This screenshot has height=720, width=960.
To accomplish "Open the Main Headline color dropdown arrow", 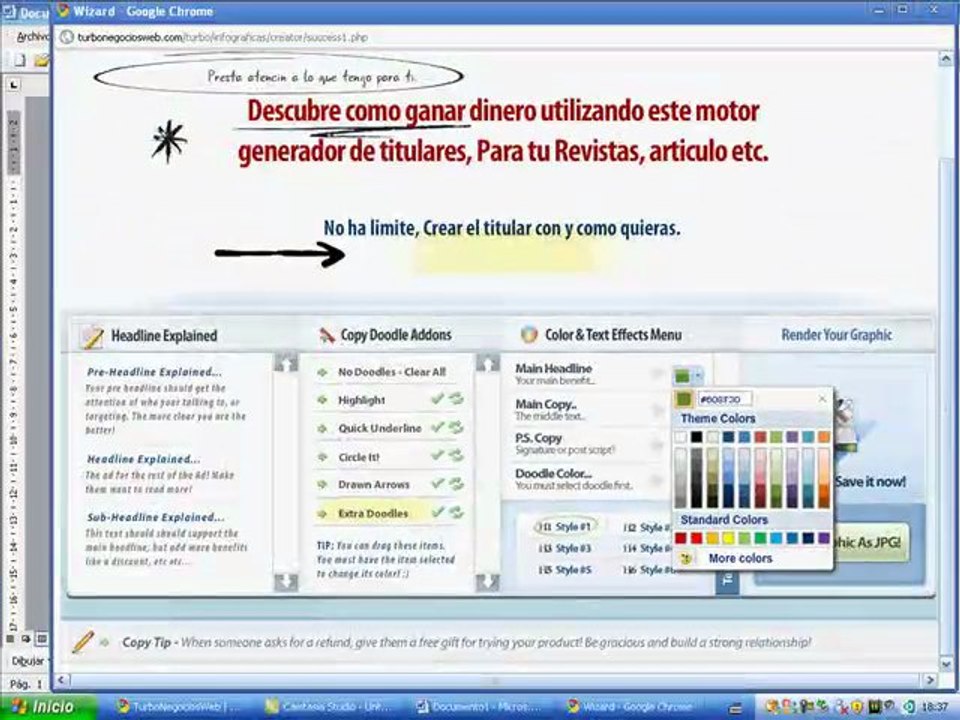I will pyautogui.click(x=699, y=375).
